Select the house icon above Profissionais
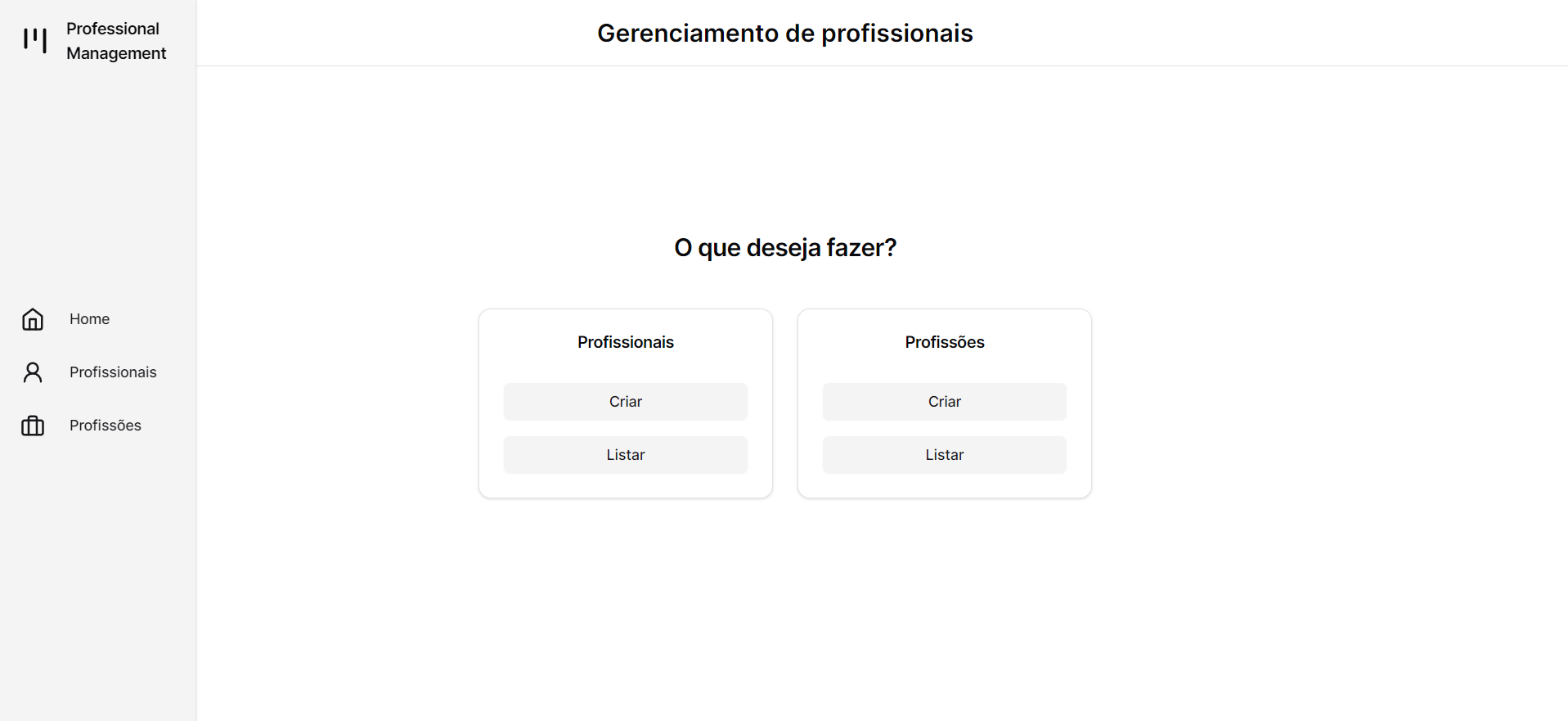1568x721 pixels. pos(33,319)
